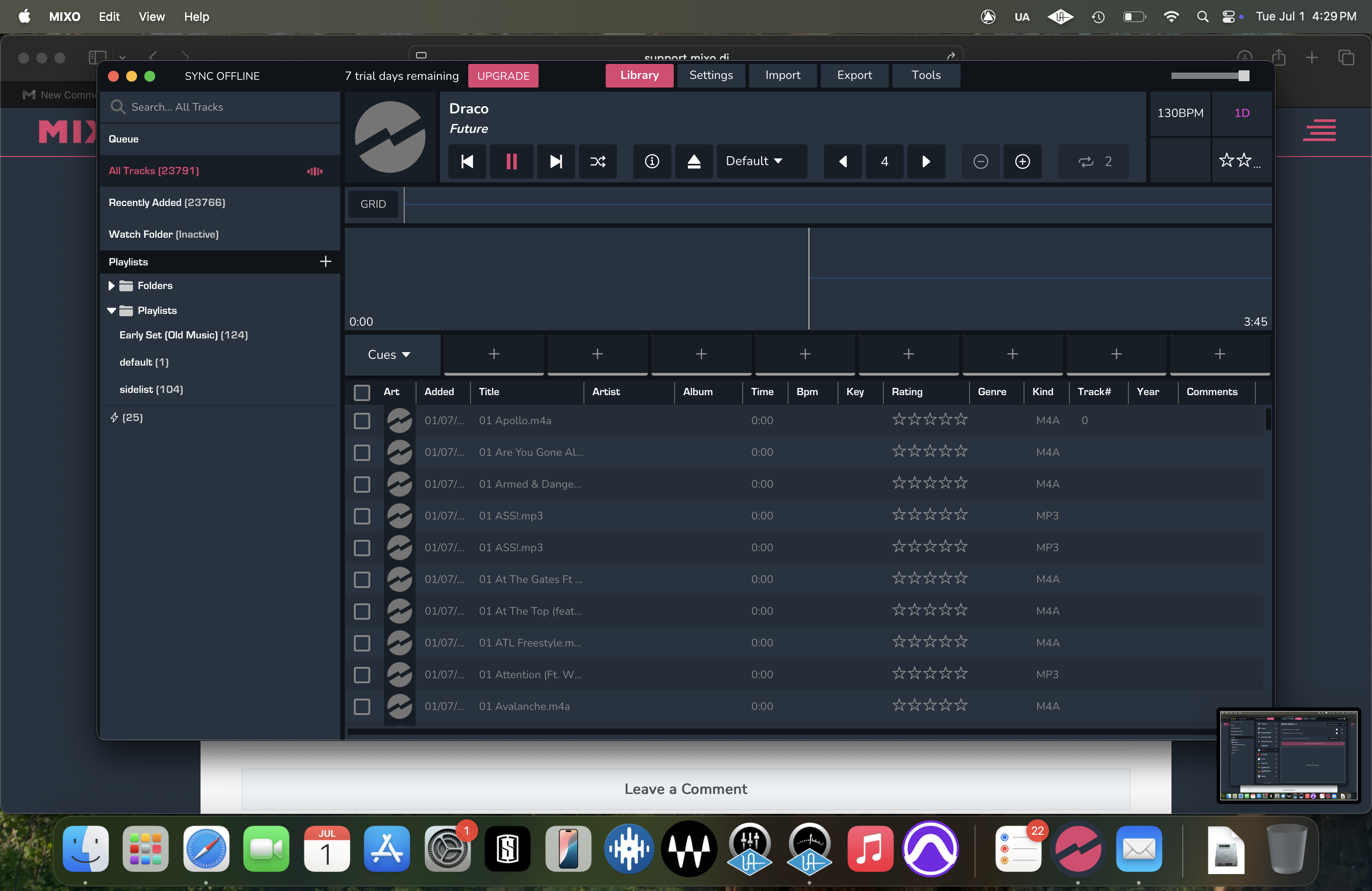
Task: Toggle the select-all checkbox in table header
Action: (362, 392)
